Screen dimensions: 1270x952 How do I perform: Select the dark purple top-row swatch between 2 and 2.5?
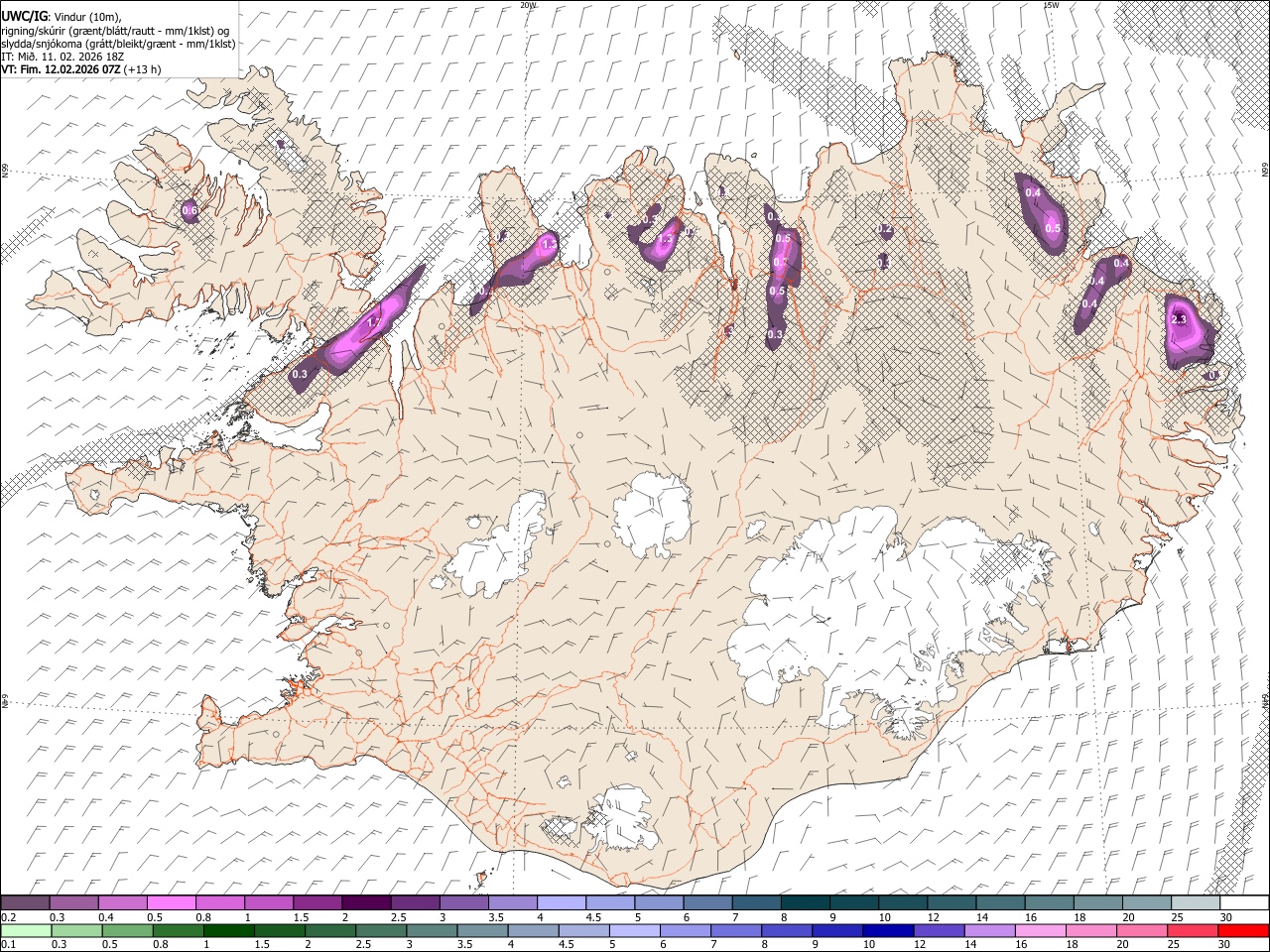(x=366, y=902)
